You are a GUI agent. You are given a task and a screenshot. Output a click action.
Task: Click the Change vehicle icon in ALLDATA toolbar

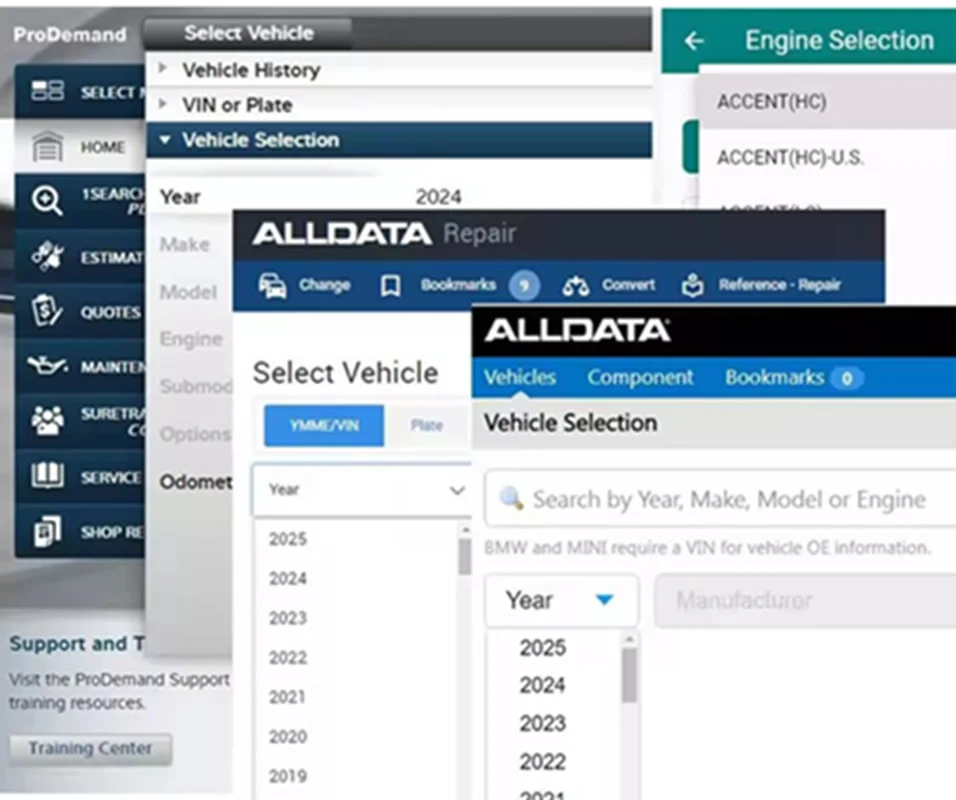(x=273, y=284)
